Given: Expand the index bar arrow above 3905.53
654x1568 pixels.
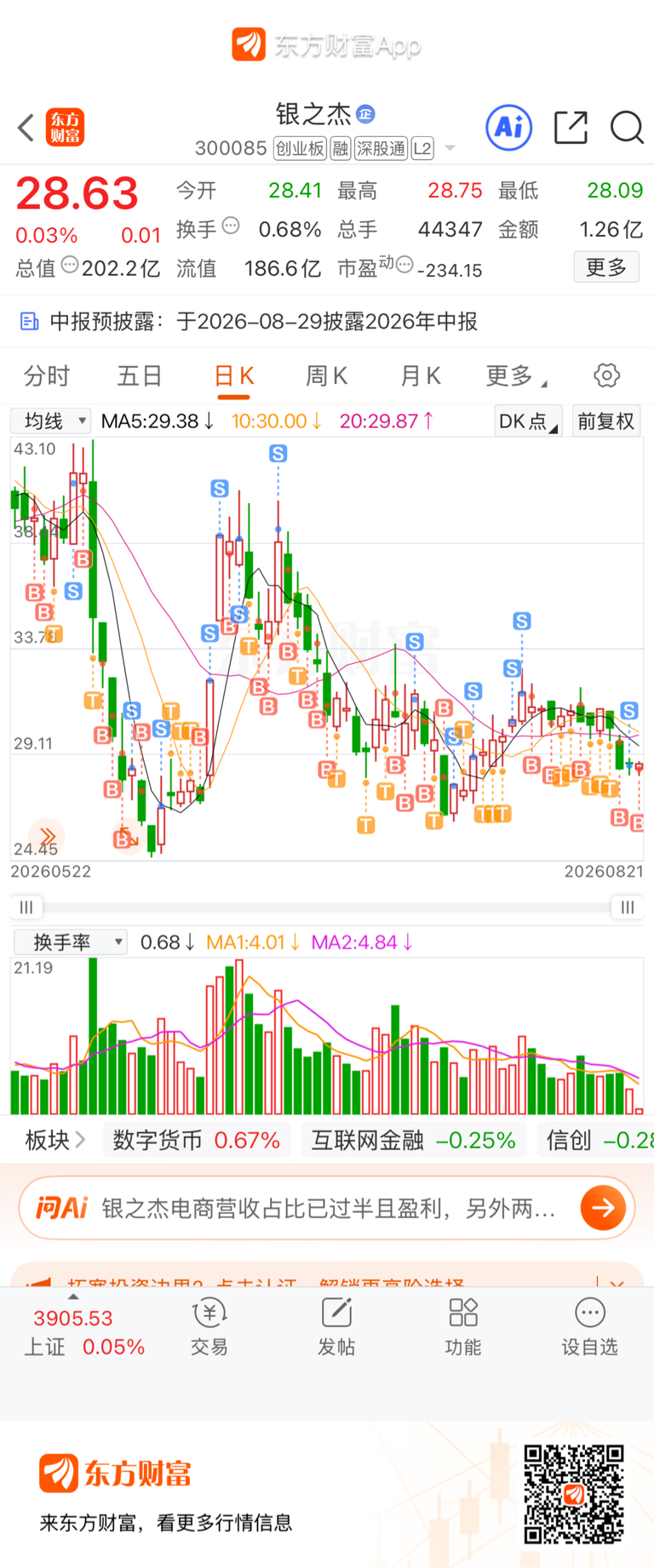Looking at the screenshot, I should click(73, 1297).
